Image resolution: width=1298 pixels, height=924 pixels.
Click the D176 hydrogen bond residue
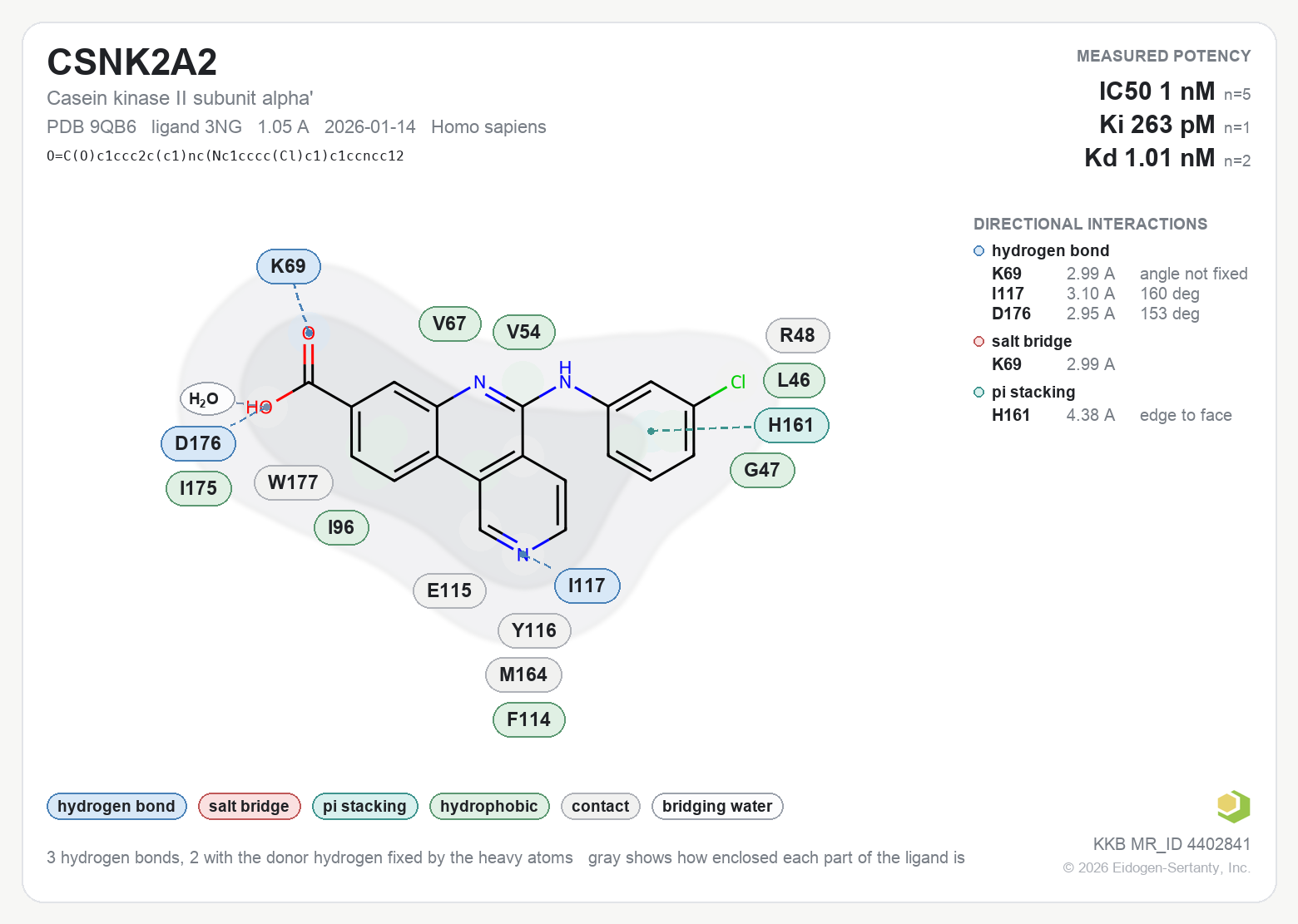click(x=198, y=443)
